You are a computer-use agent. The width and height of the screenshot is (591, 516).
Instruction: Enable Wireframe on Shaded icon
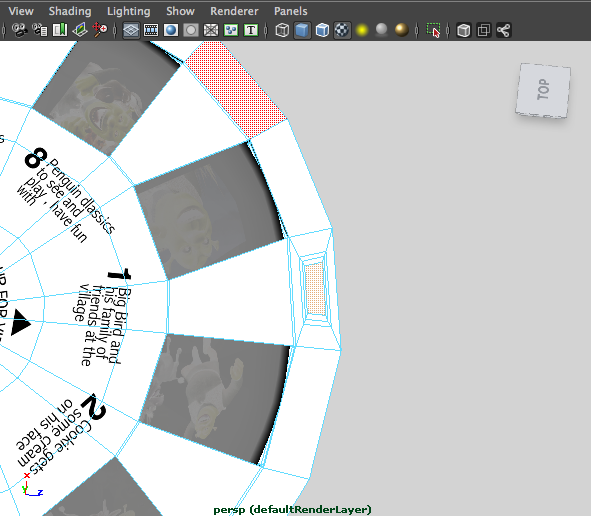pyautogui.click(x=322, y=30)
